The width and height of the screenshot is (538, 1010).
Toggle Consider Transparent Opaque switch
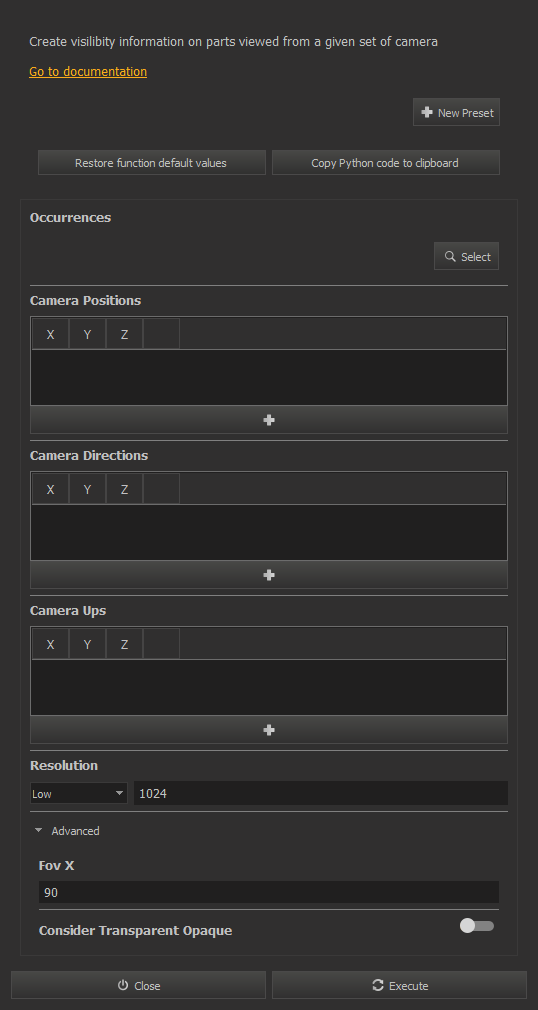477,926
